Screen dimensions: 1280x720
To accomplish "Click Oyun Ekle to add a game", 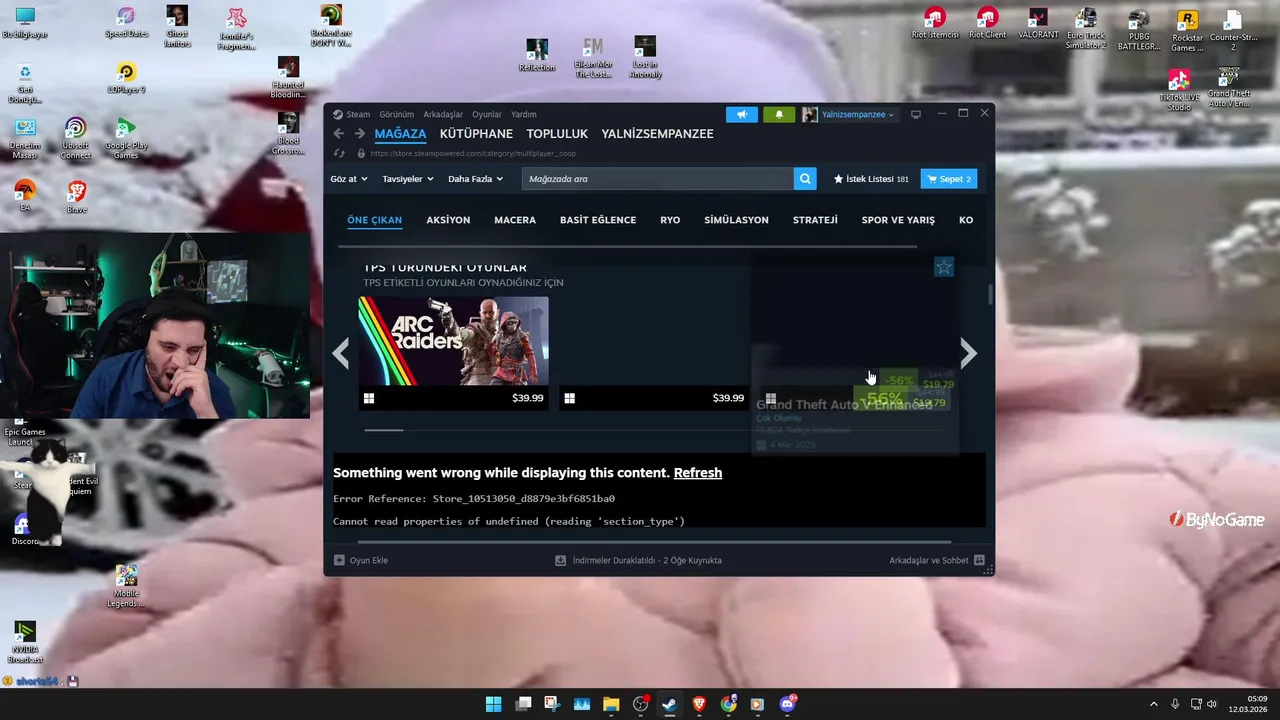I will click(361, 560).
